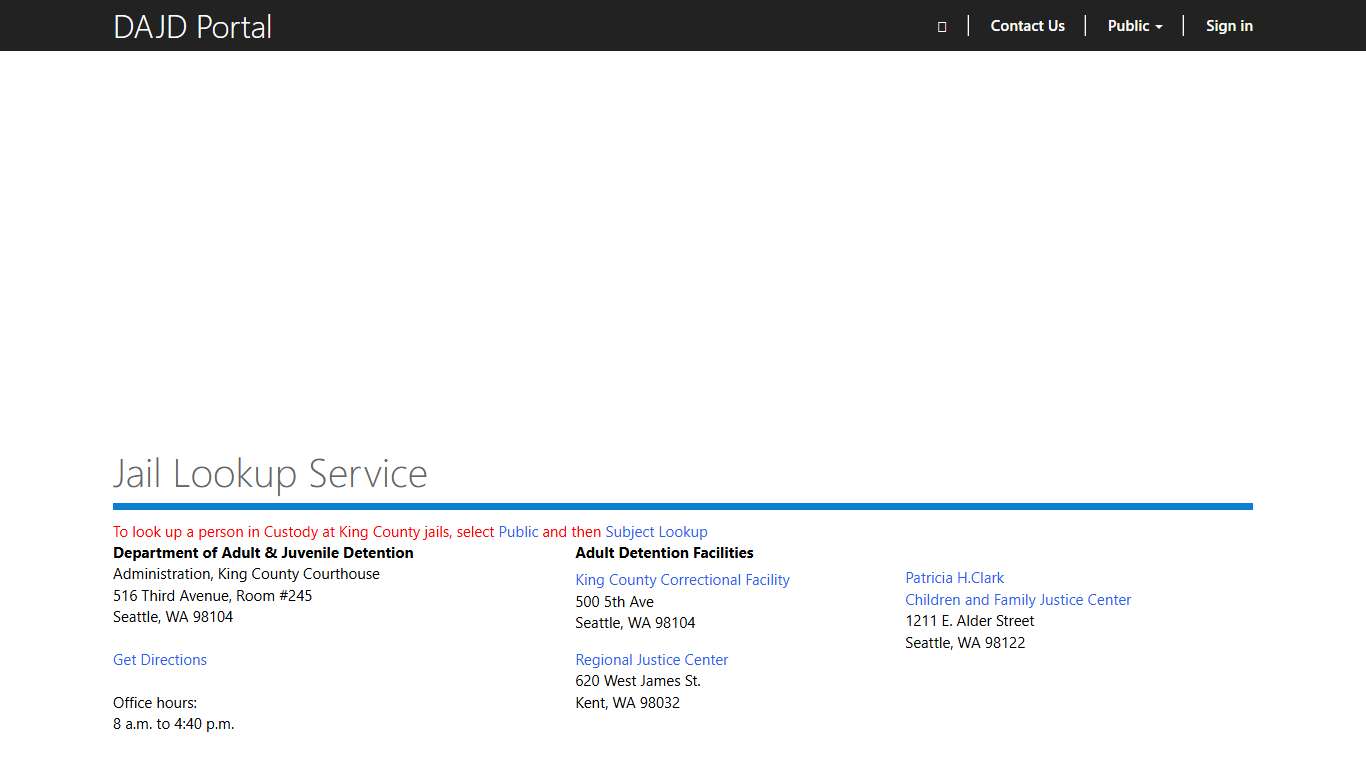Click the 500 5th Ave address line
The image size is (1366, 768).
[614, 602]
